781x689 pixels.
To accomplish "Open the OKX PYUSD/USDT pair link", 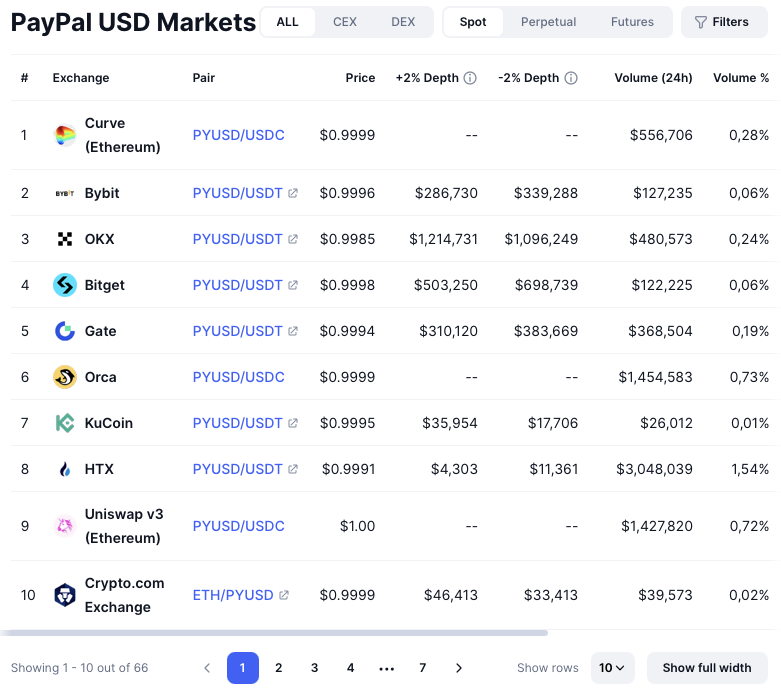I will (238, 239).
